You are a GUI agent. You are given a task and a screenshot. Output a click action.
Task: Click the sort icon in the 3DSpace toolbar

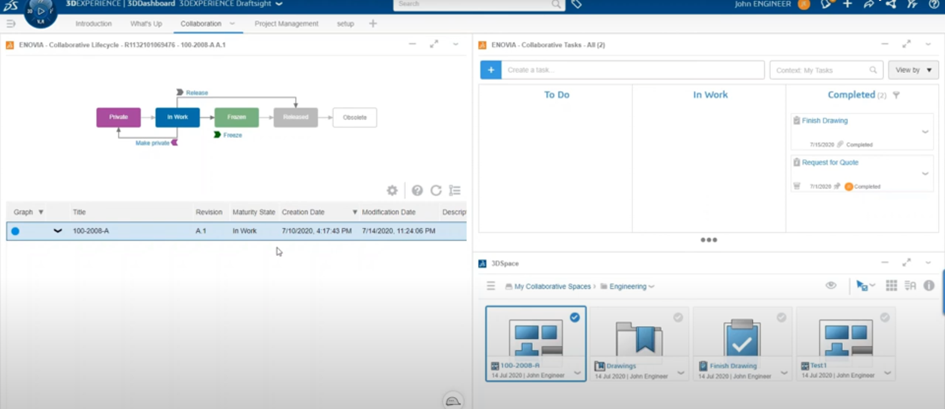pos(911,286)
